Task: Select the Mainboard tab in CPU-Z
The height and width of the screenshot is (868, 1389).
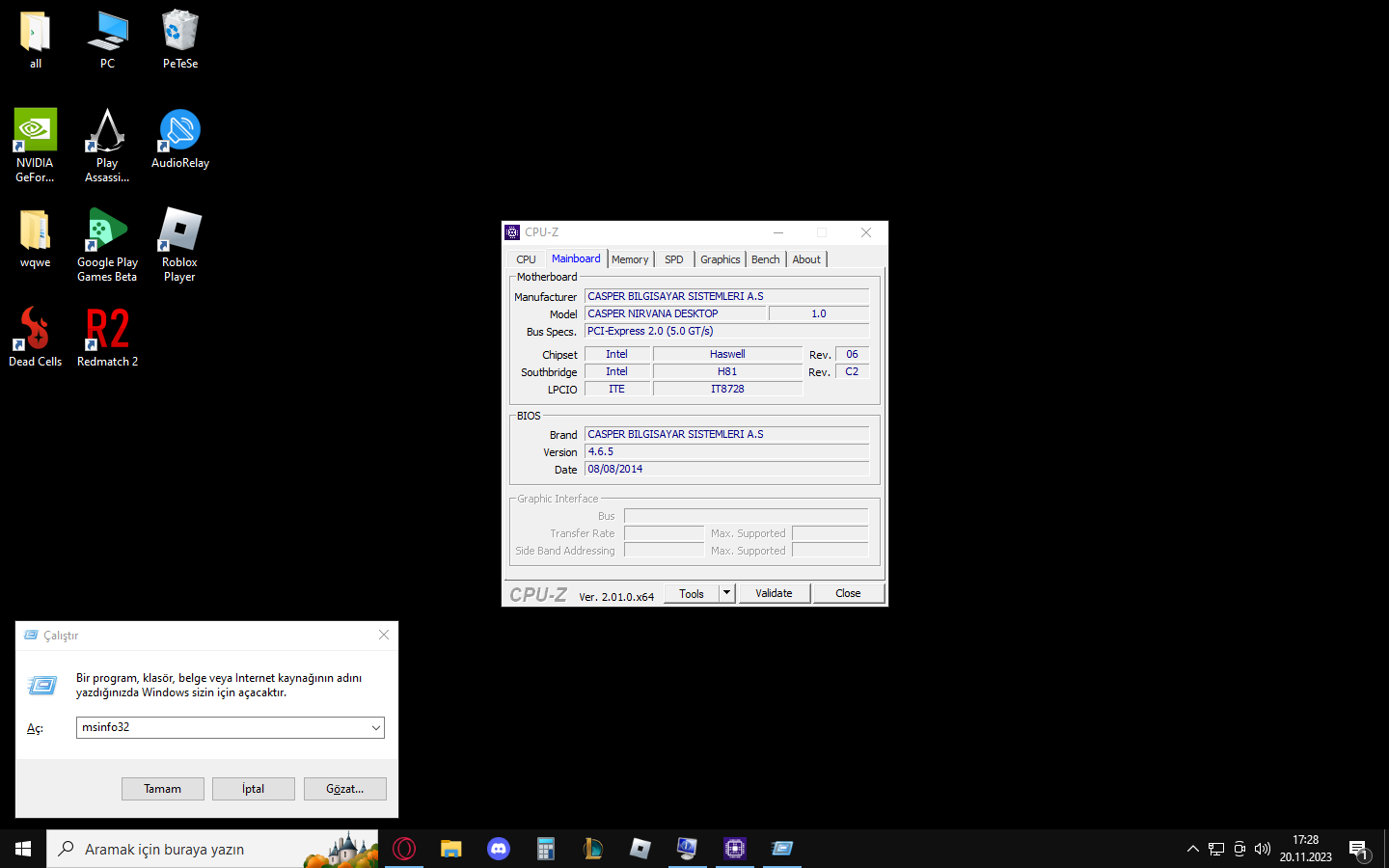Action: 576,258
